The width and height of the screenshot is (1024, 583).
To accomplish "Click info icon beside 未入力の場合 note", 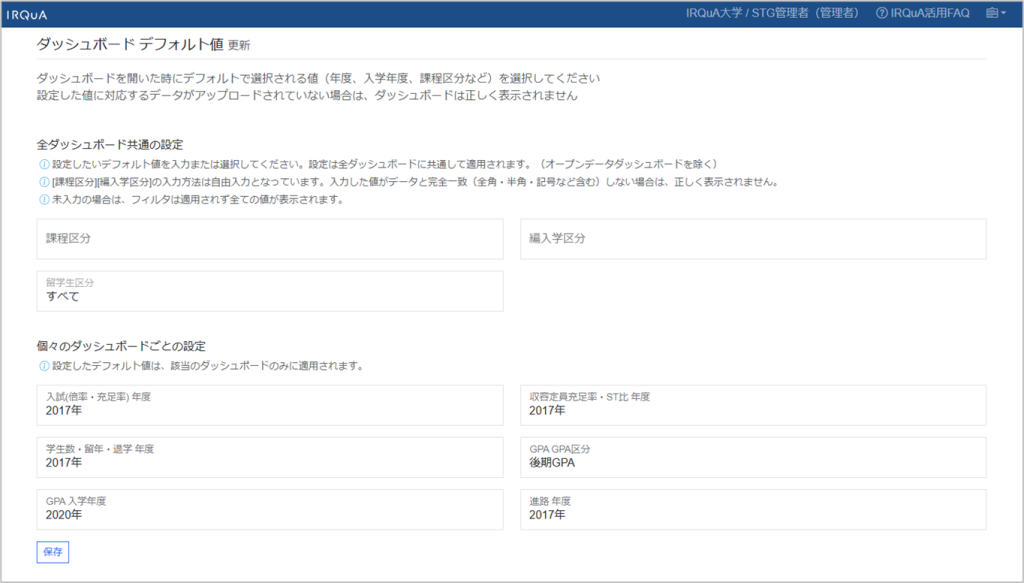I will tap(43, 200).
